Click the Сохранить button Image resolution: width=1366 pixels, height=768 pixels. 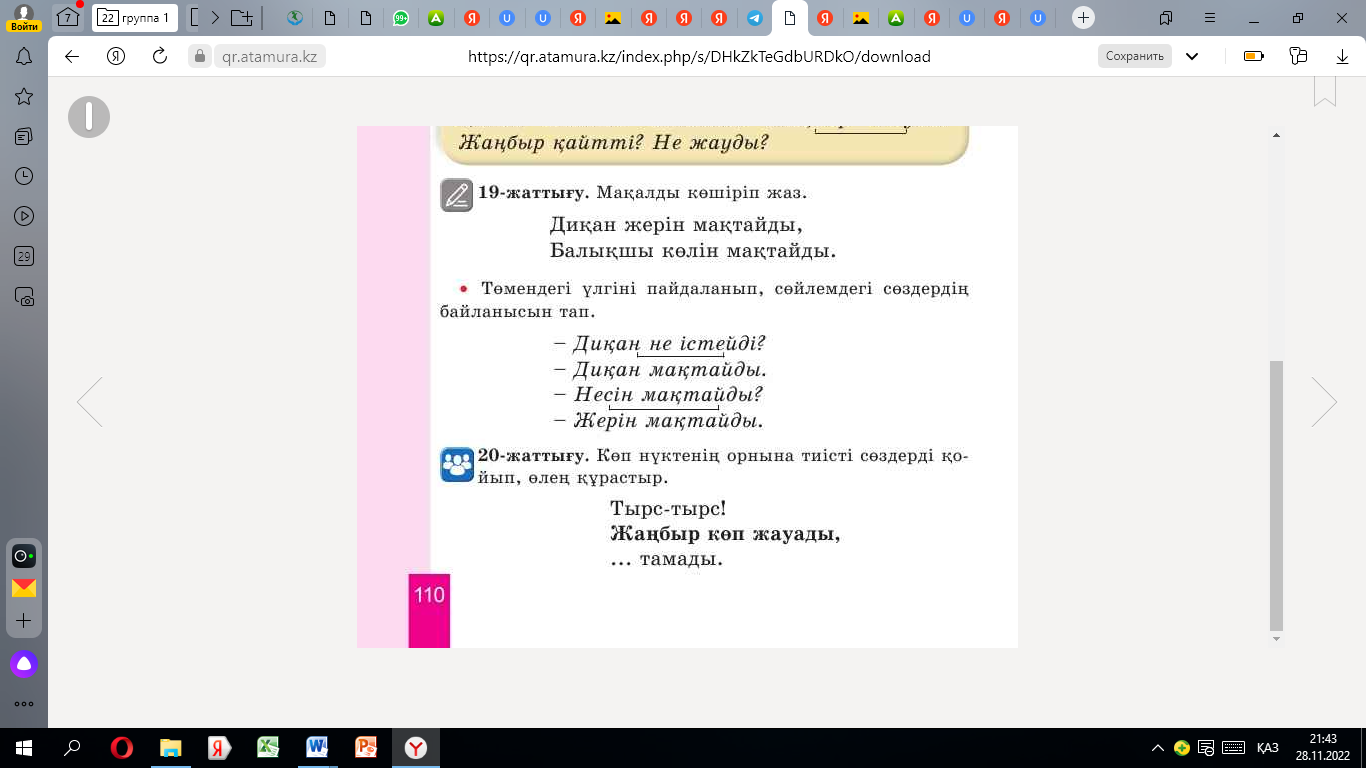(1135, 57)
